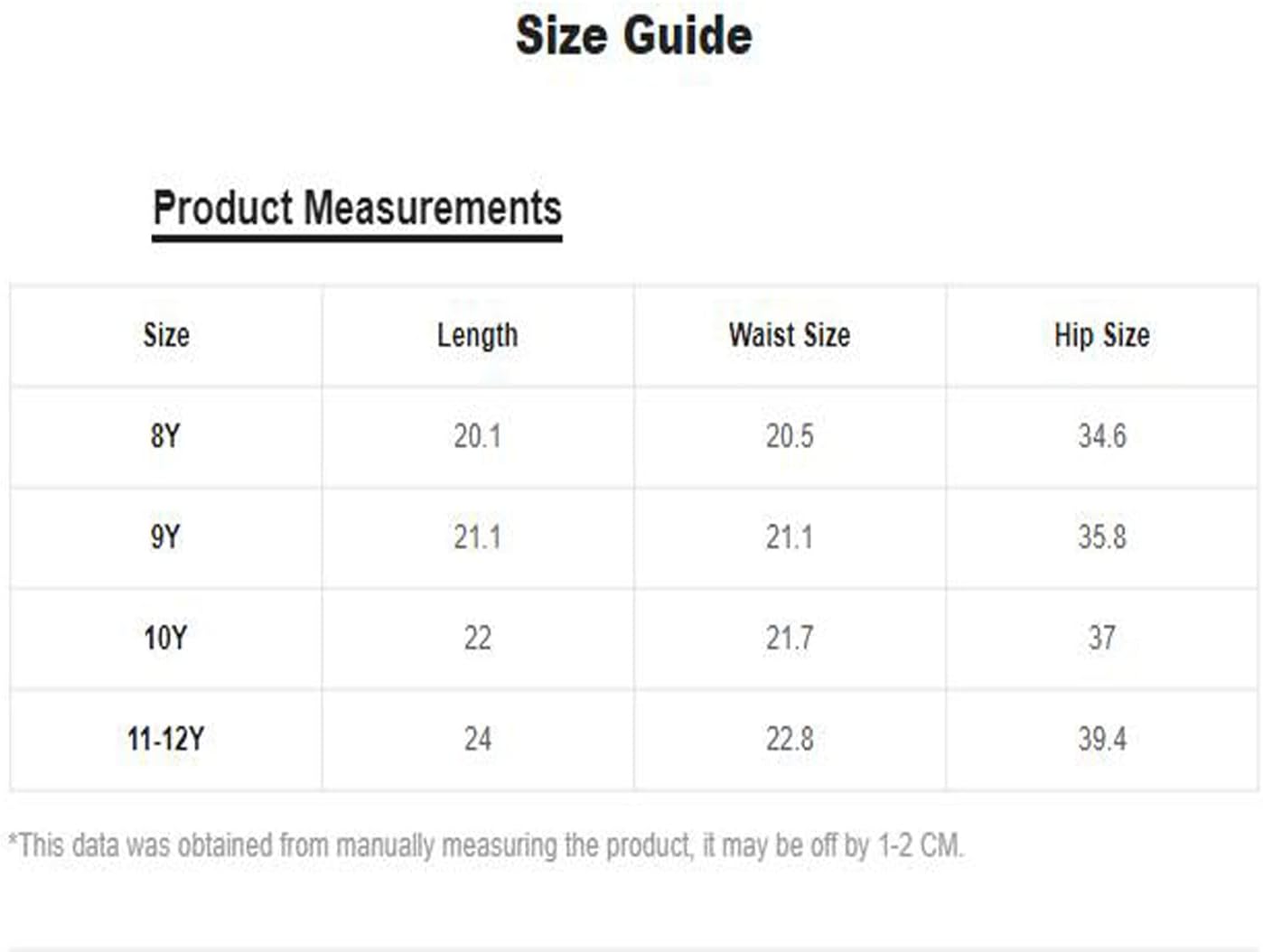This screenshot has width=1263, height=952.
Task: Select the 9Y size row label
Action: click(165, 537)
